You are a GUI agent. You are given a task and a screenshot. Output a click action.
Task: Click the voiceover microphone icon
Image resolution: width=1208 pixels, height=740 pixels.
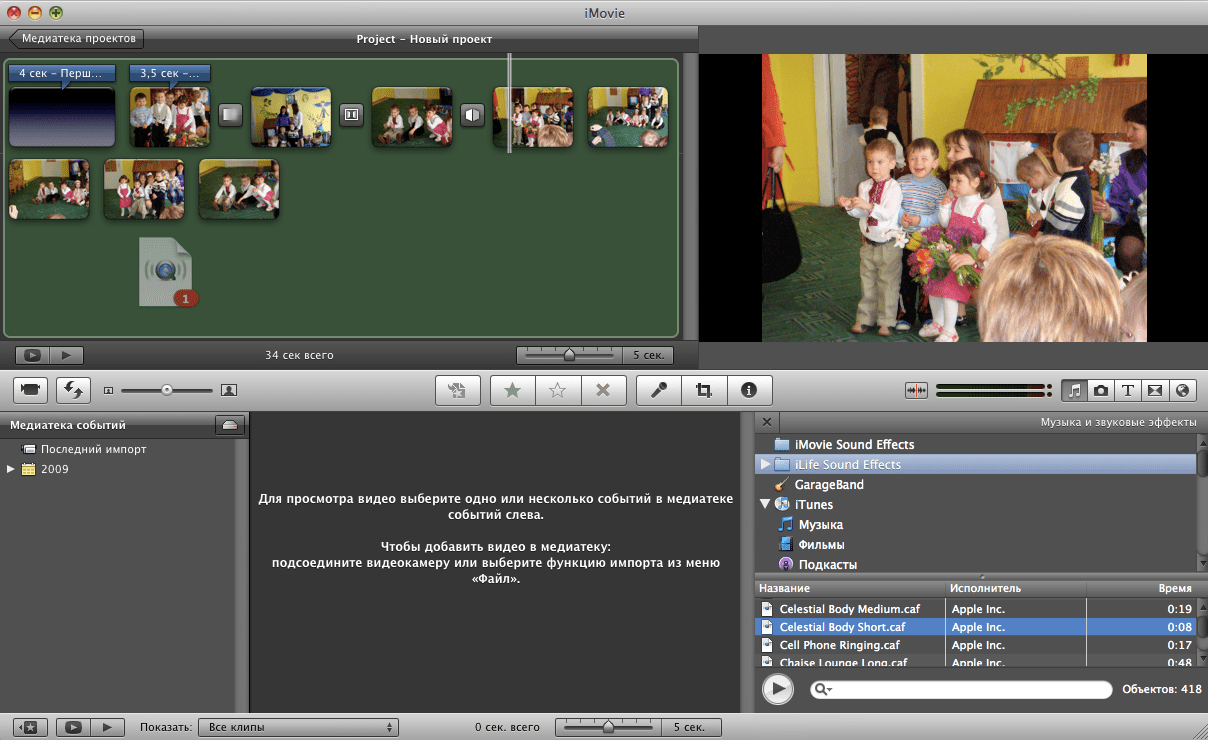(659, 391)
